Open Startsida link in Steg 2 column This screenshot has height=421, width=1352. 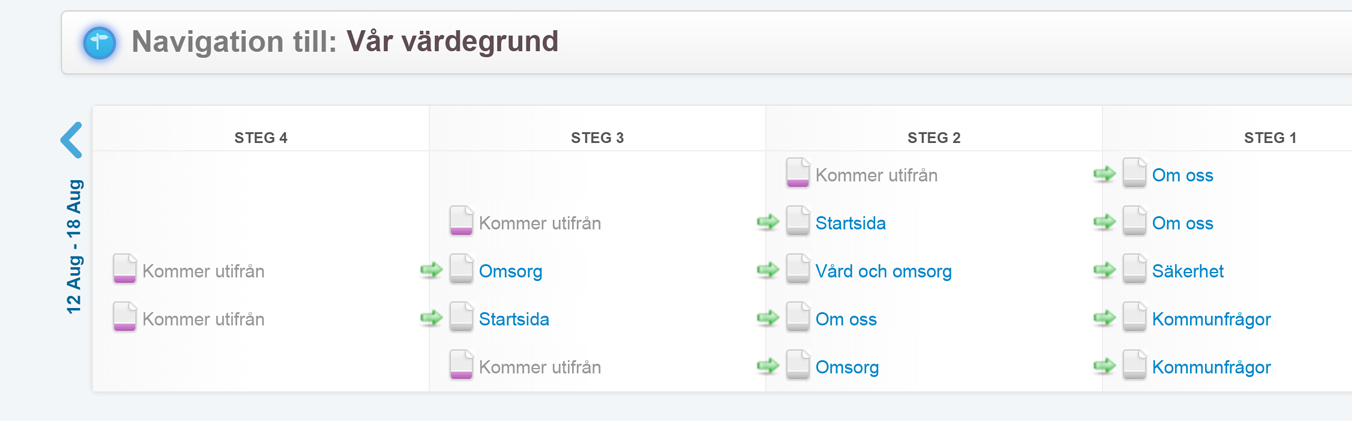[850, 223]
